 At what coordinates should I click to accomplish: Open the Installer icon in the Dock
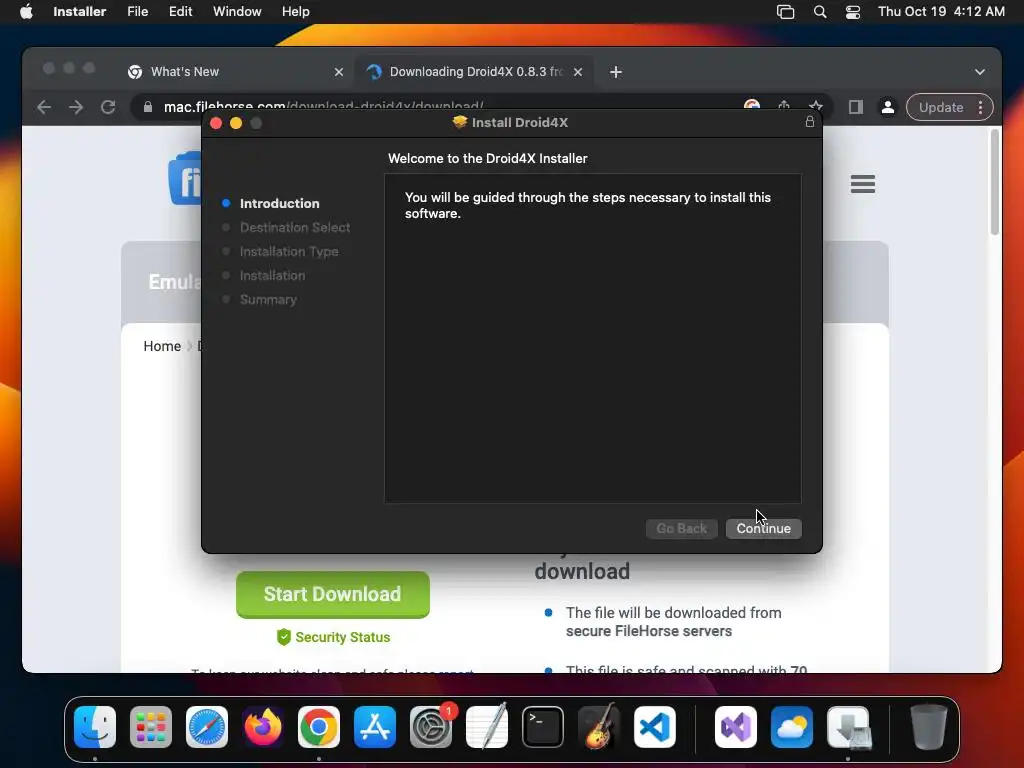pyautogui.click(x=848, y=727)
